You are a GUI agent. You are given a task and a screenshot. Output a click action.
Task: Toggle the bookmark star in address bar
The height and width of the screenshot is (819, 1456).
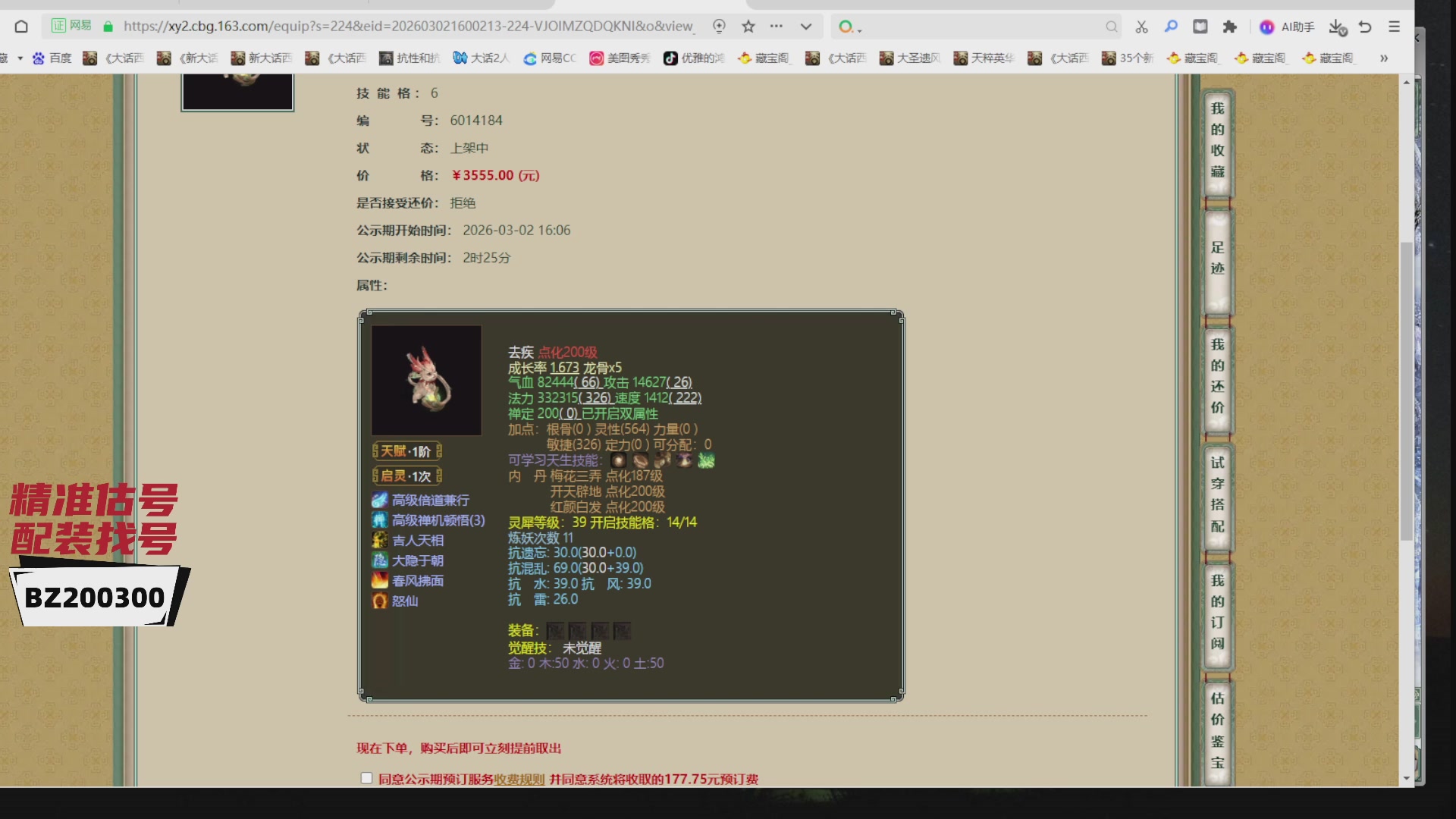pyautogui.click(x=748, y=26)
